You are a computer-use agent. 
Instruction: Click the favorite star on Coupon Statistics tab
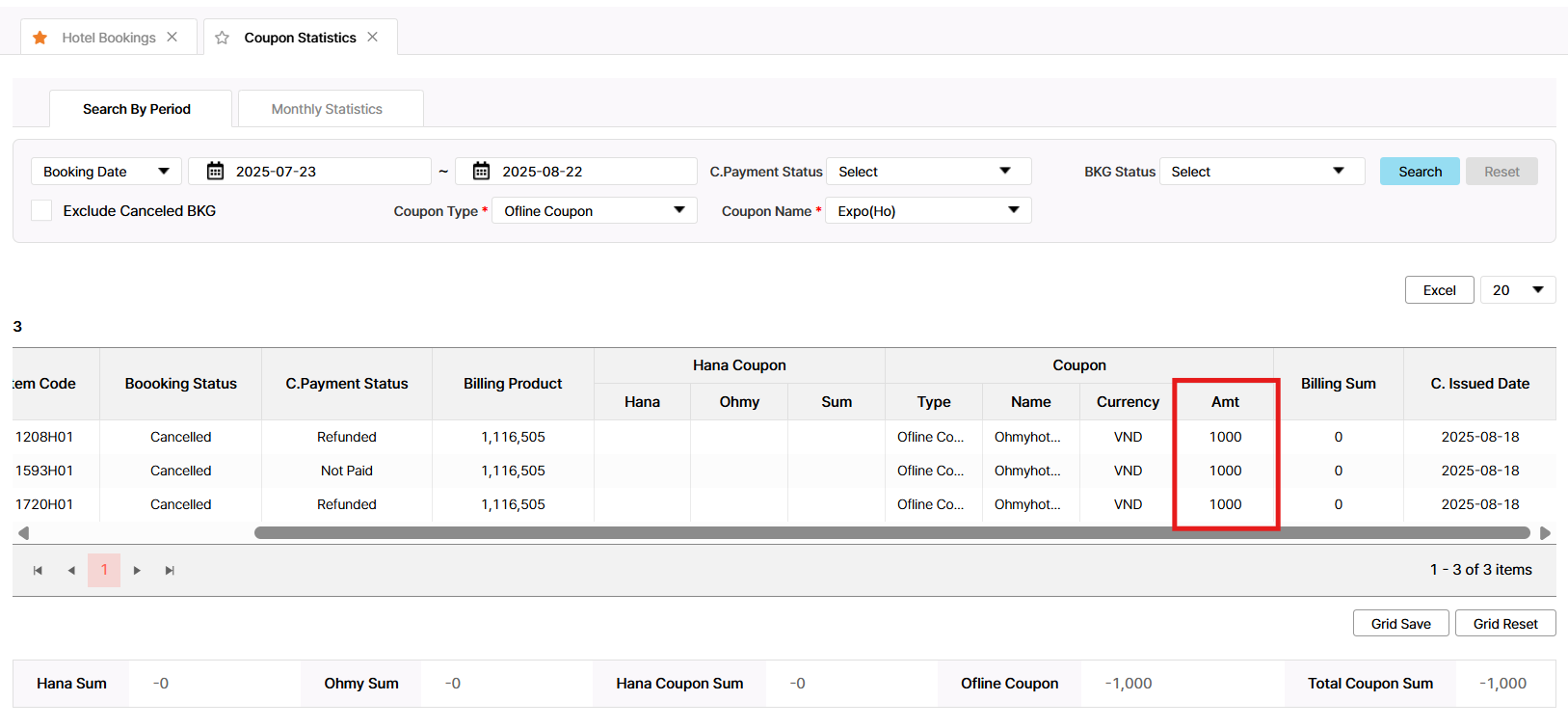pyautogui.click(x=222, y=38)
